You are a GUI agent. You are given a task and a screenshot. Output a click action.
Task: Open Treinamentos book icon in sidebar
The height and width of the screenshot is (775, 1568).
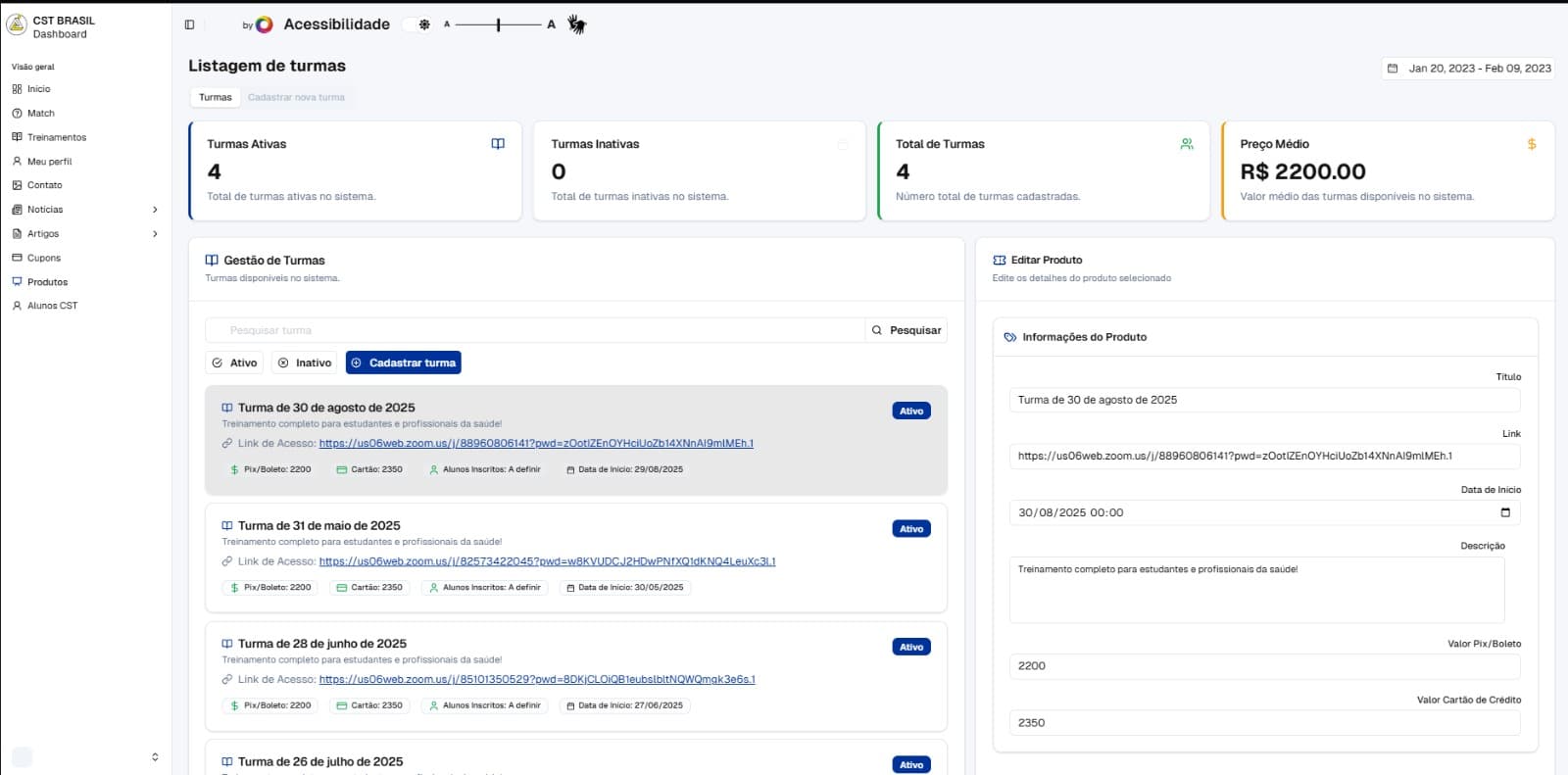(17, 137)
